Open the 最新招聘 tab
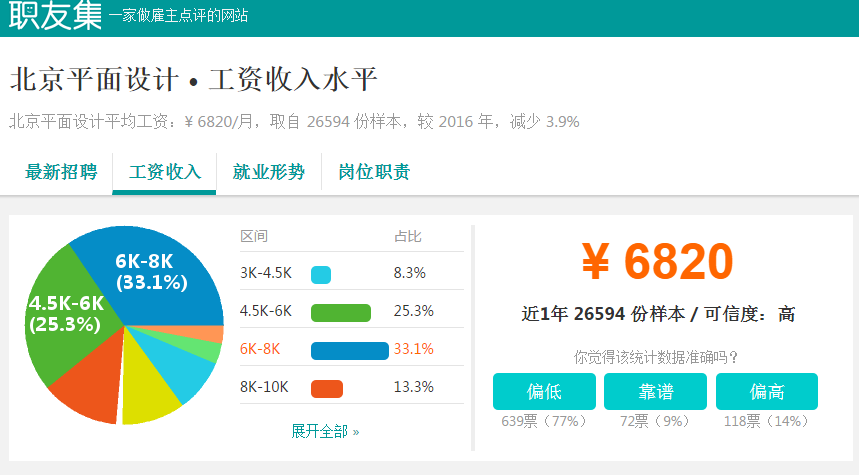This screenshot has height=475, width=859. [61, 172]
